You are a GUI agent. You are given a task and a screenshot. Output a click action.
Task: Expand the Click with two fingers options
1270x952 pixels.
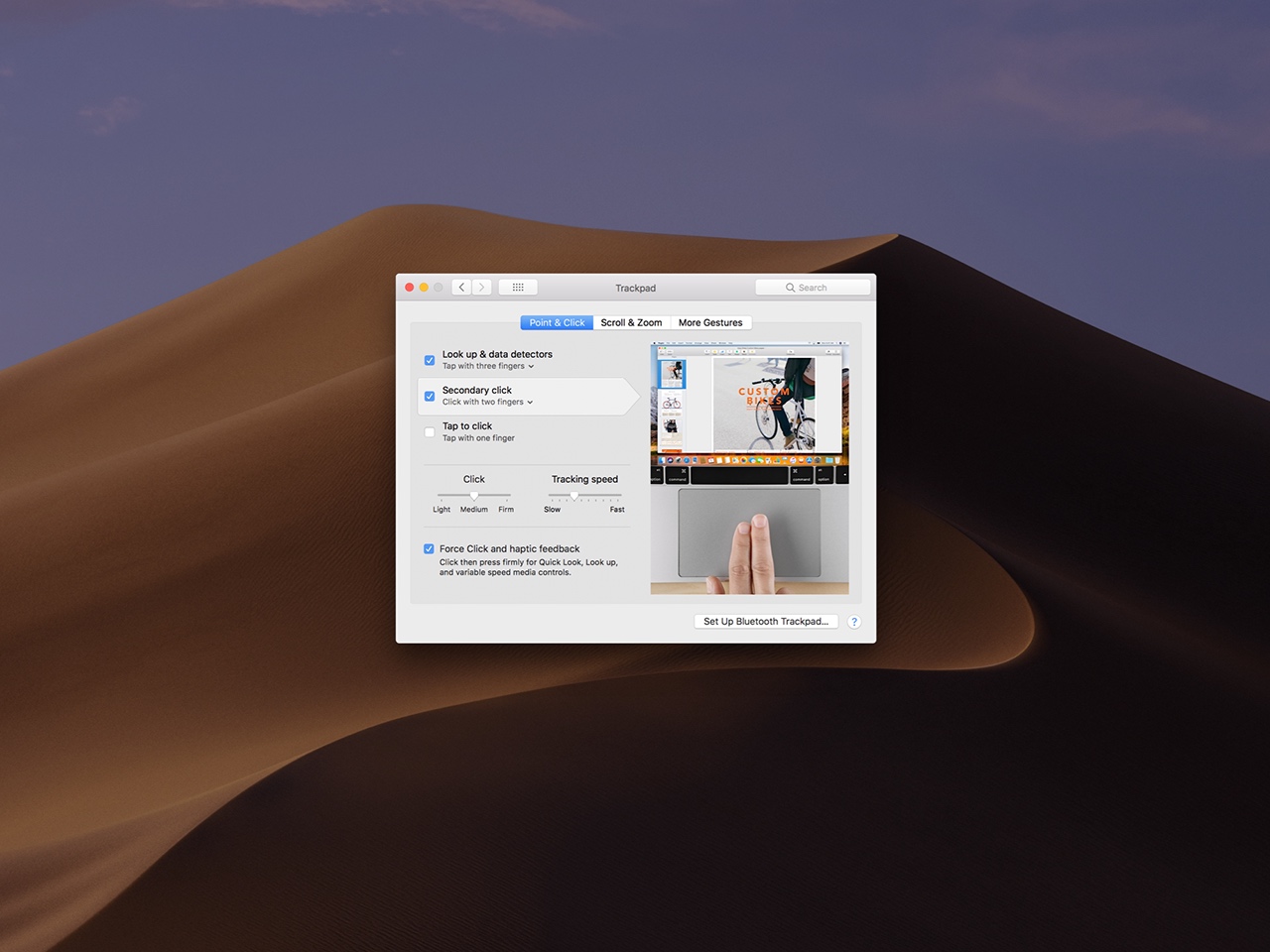click(529, 402)
